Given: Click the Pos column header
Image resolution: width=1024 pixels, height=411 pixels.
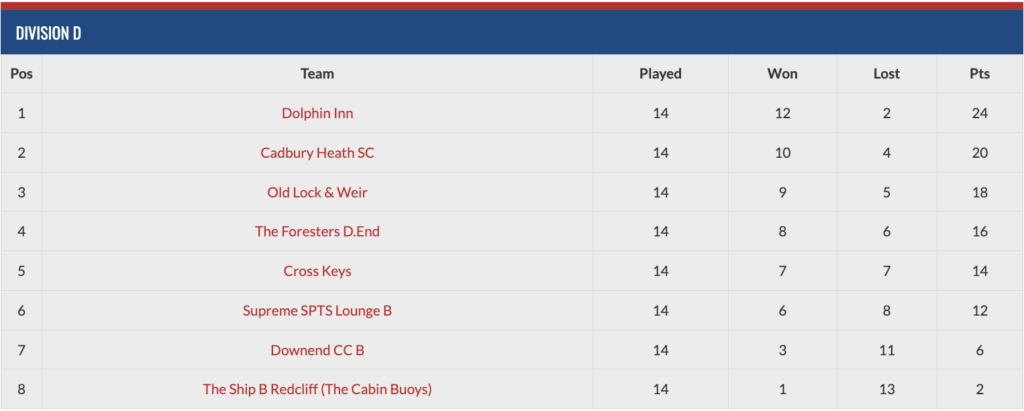Looking at the screenshot, I should click(x=22, y=74).
